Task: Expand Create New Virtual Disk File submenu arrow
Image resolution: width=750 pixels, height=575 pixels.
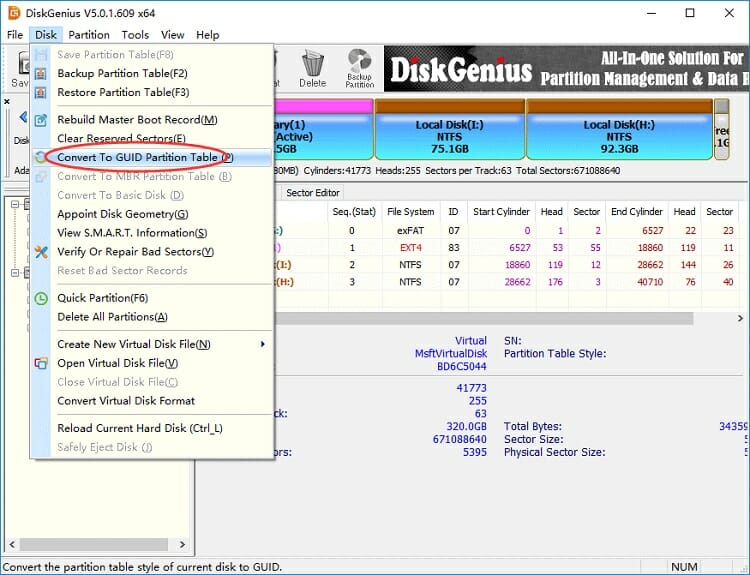Action: click(263, 345)
